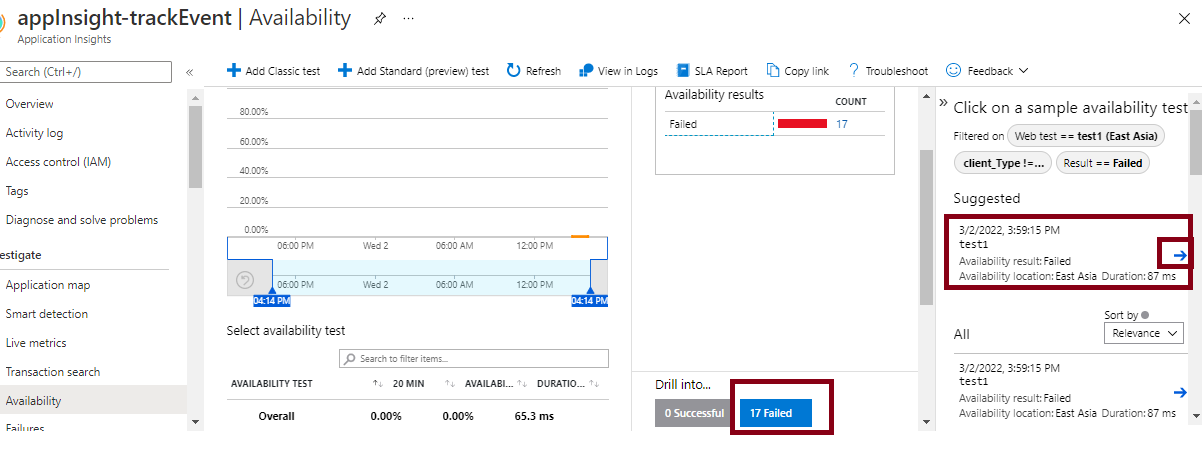Click the Web test == test1 (East Asia) filter pill
This screenshot has height=457, width=1202.
click(1085, 135)
